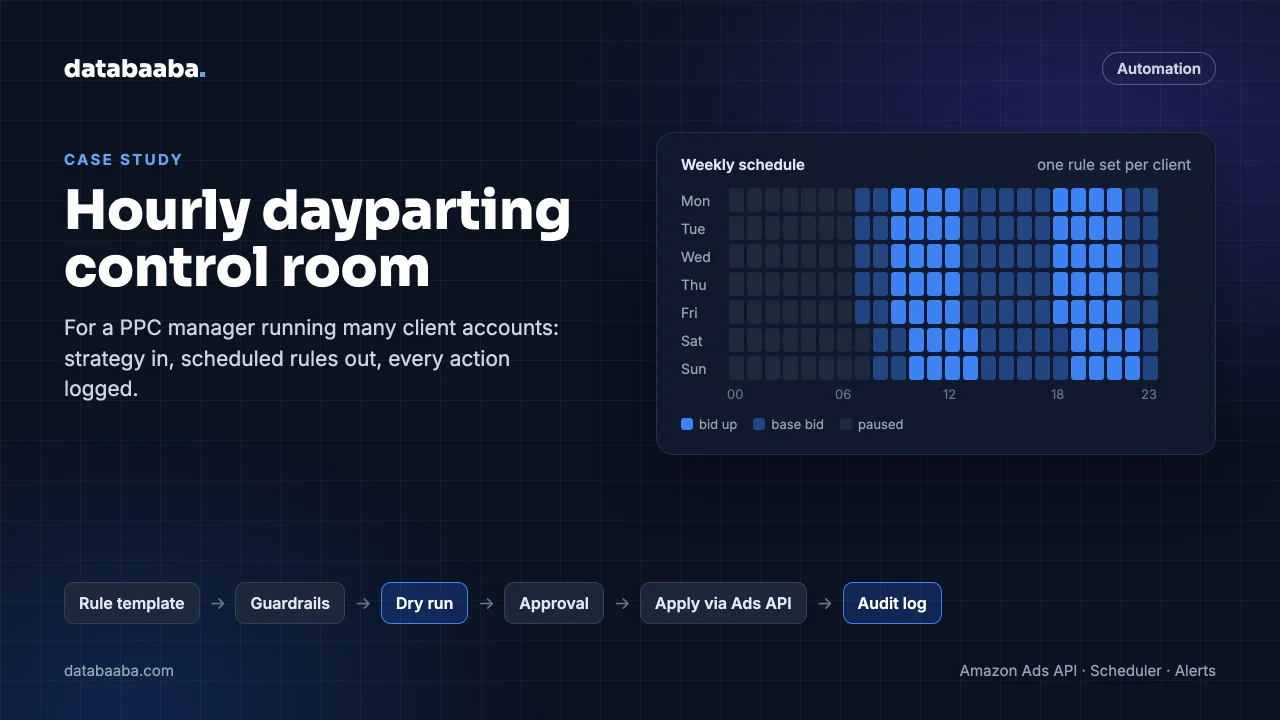This screenshot has height=720, width=1280.
Task: Click the 23 hour axis label
Action: coord(1149,394)
